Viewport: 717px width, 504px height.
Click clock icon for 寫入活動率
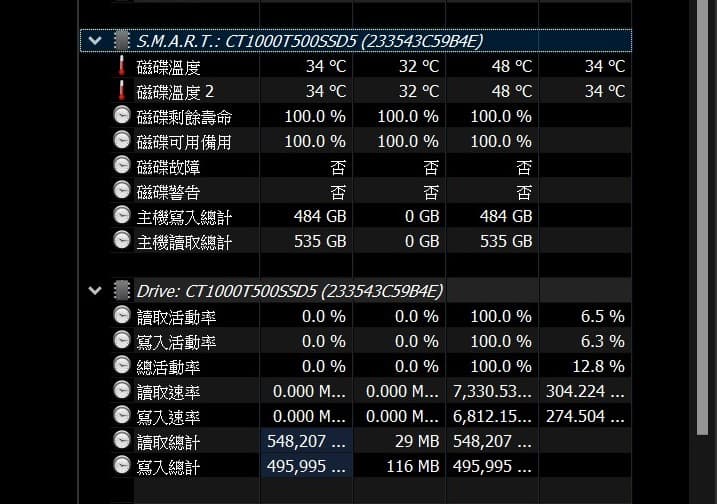coord(122,340)
